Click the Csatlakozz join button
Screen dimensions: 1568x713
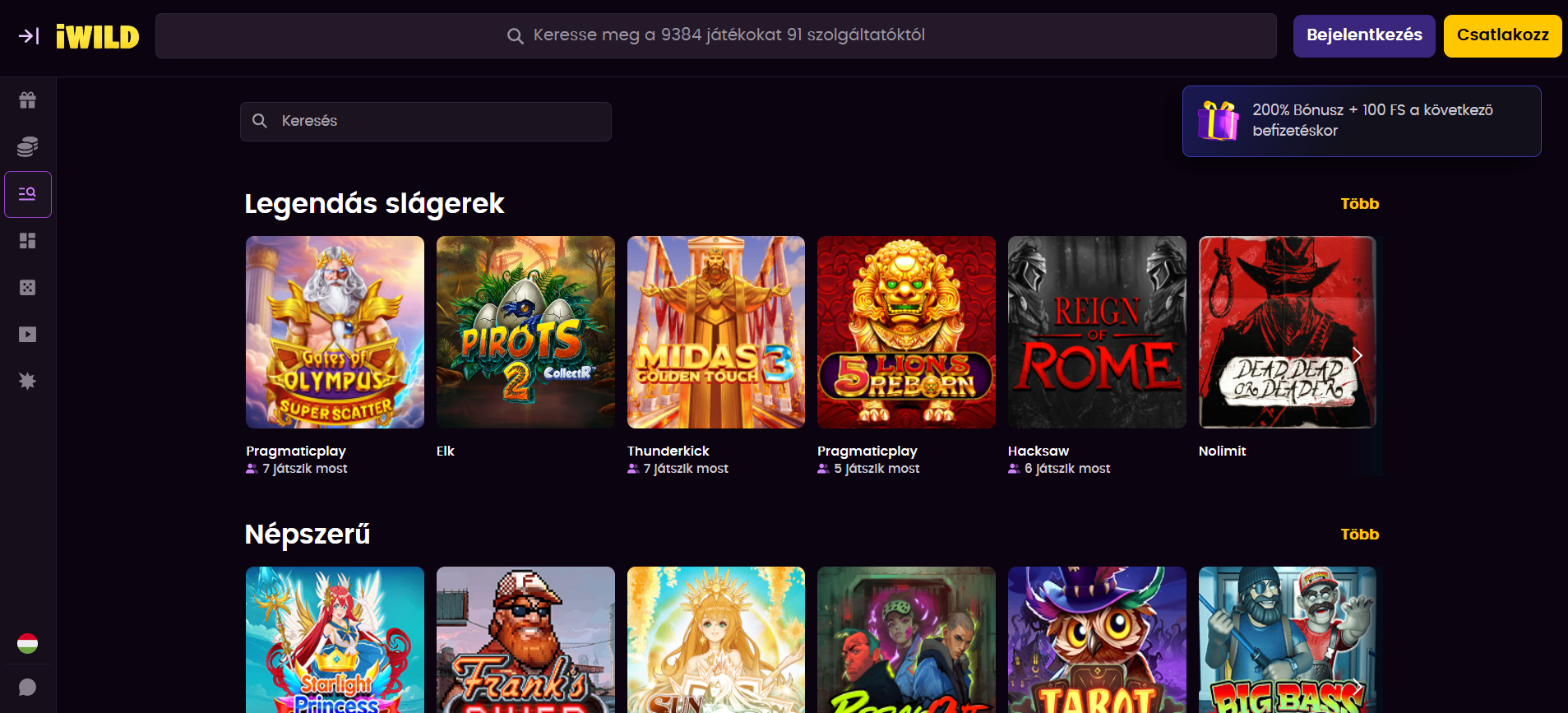[1502, 35]
